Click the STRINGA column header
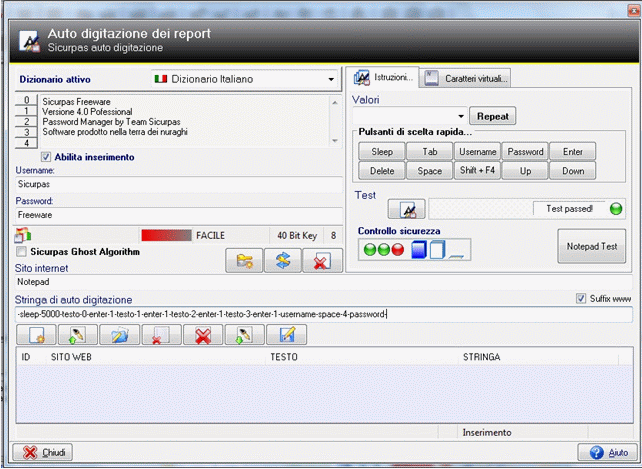 482,357
